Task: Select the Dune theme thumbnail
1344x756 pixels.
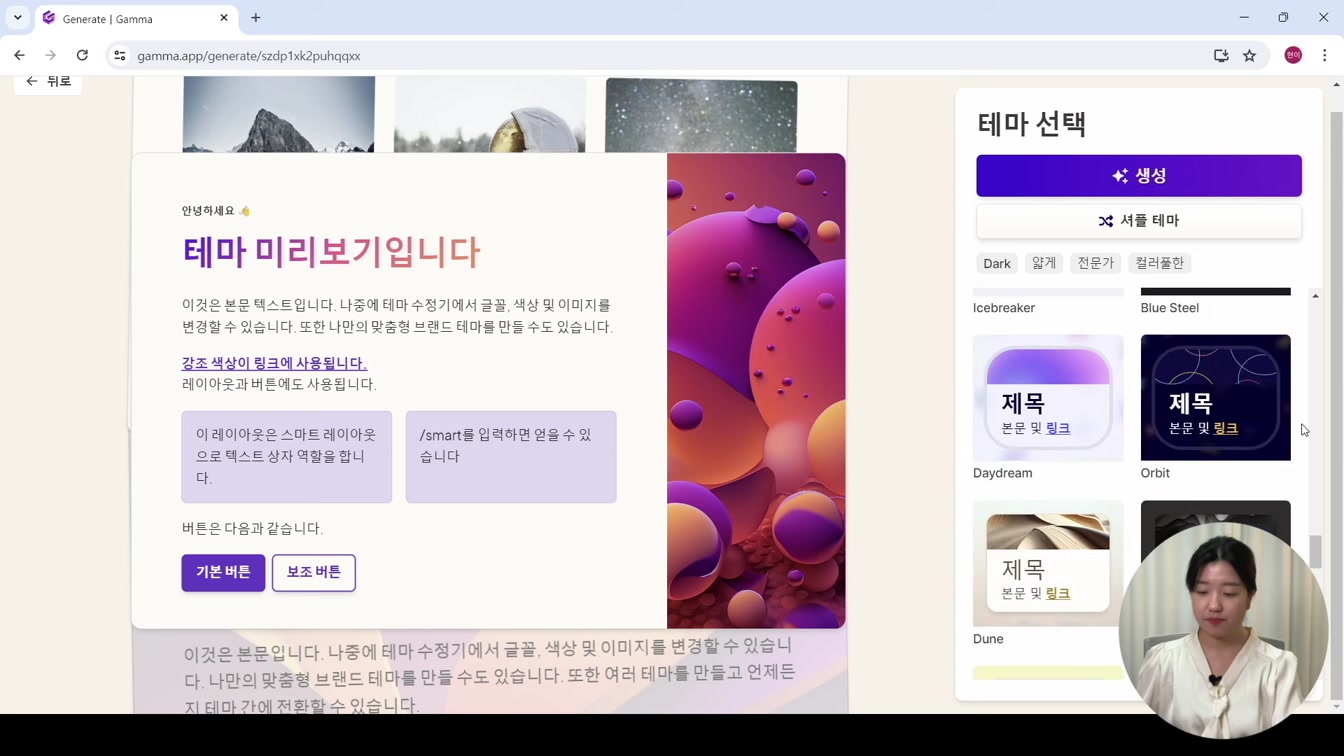Action: pyautogui.click(x=1048, y=563)
